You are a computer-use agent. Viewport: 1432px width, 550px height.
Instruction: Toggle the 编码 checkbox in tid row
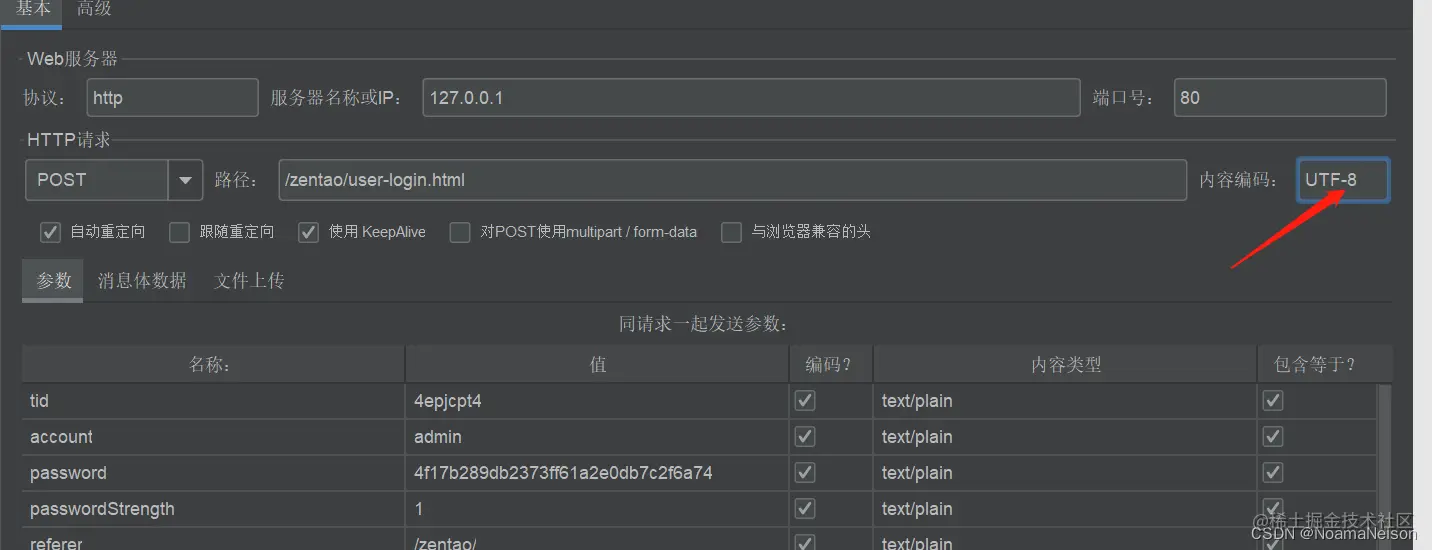tap(805, 401)
